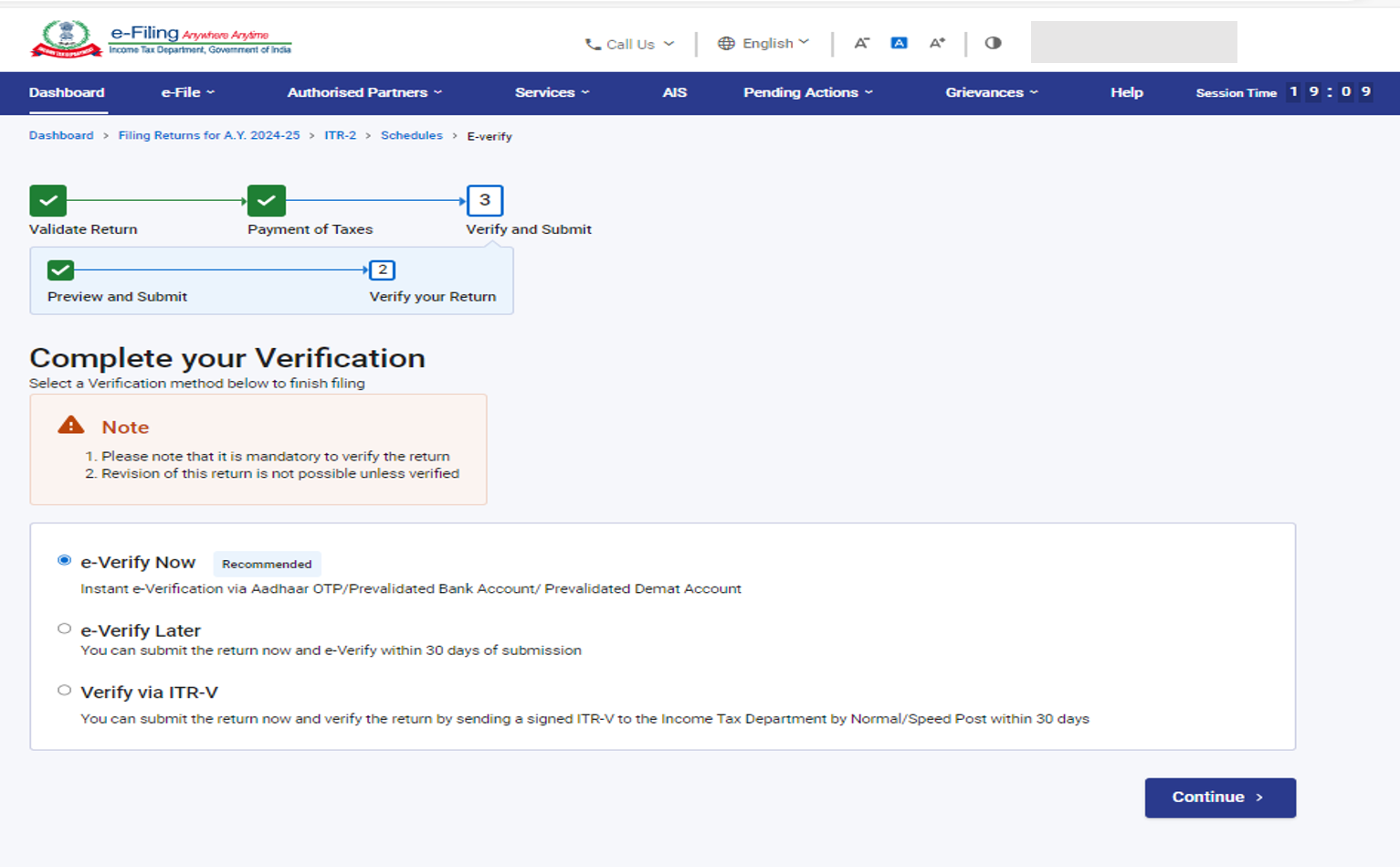Click the increase font size icon
1400x867 pixels.
pos(937,43)
